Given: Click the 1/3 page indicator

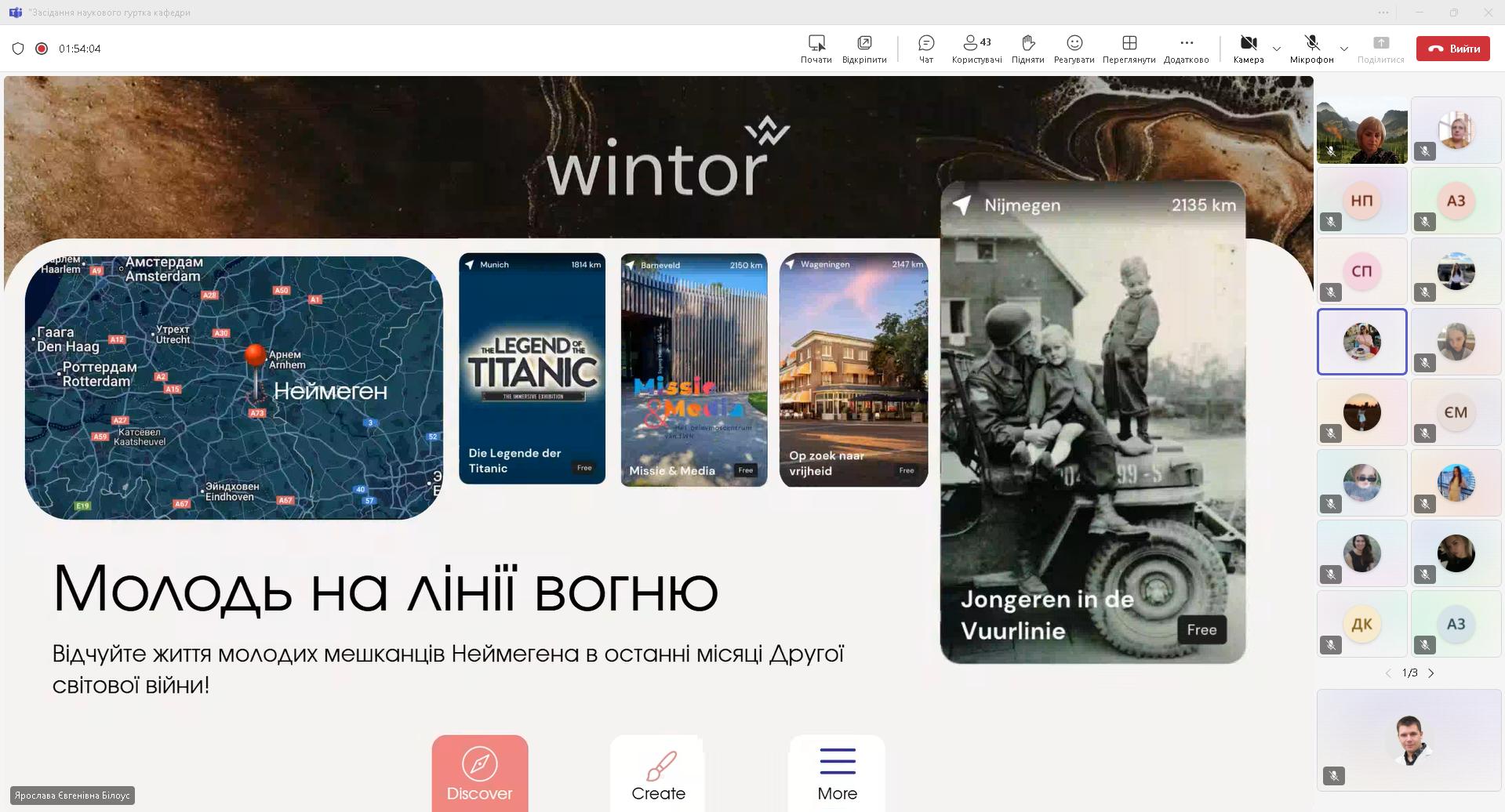Looking at the screenshot, I should 1409,673.
